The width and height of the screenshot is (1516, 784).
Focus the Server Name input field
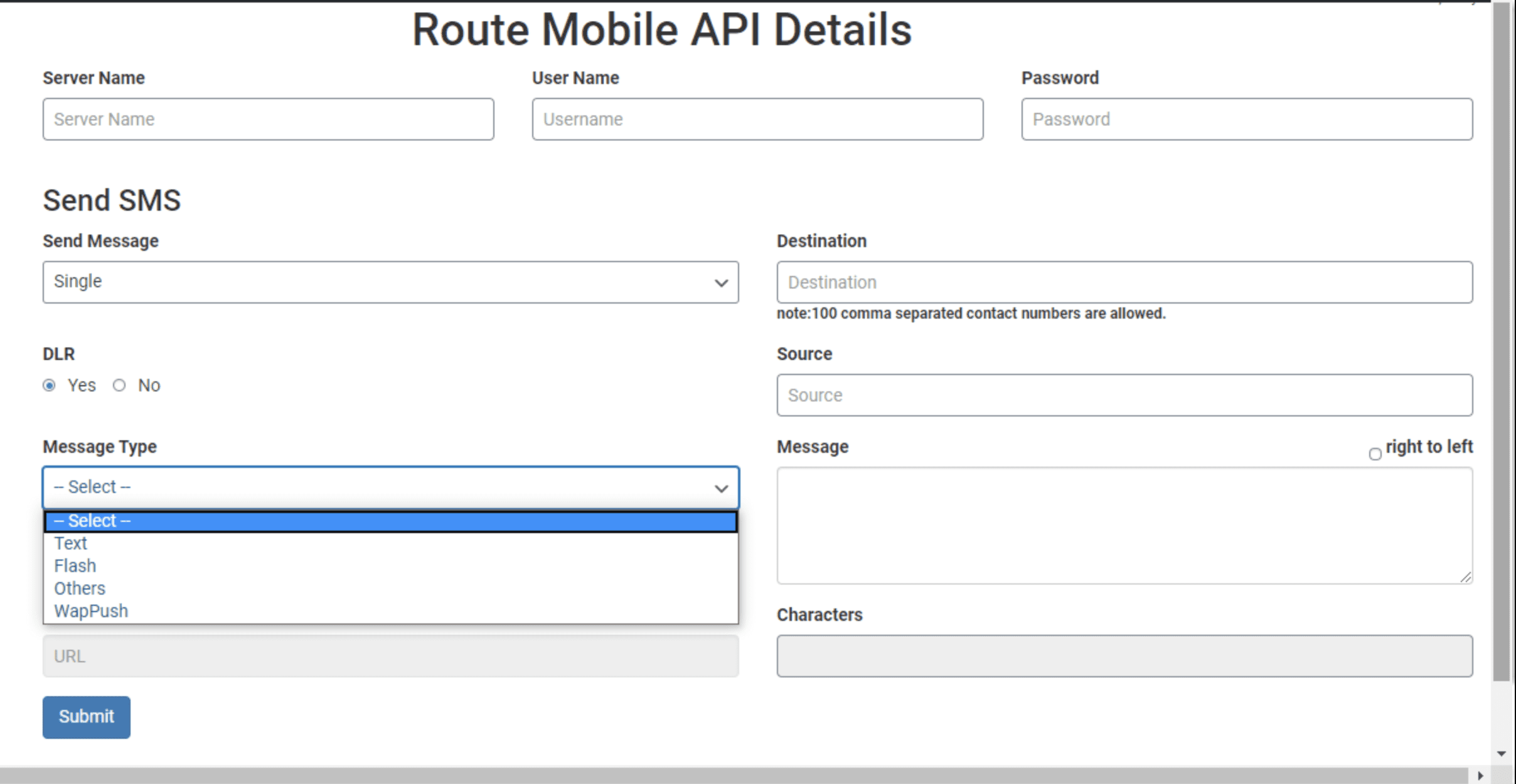click(x=268, y=119)
